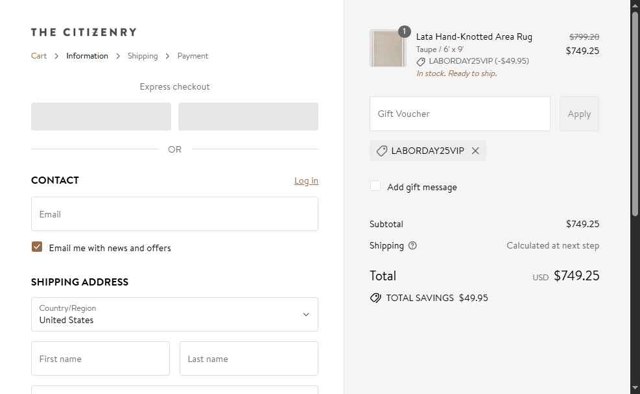Click the USD currency label
This screenshot has height=394, width=640.
540,277
